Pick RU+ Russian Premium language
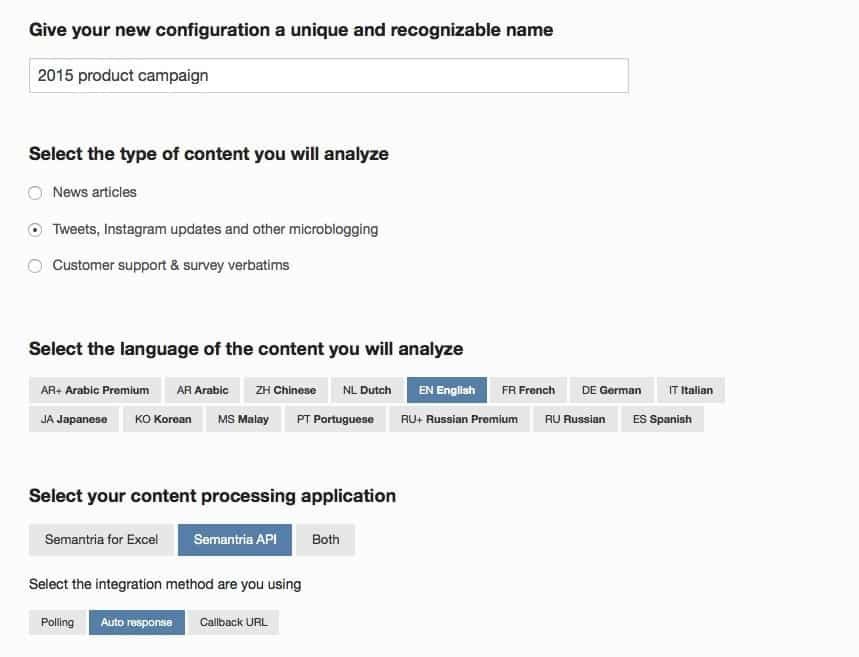 pos(459,419)
